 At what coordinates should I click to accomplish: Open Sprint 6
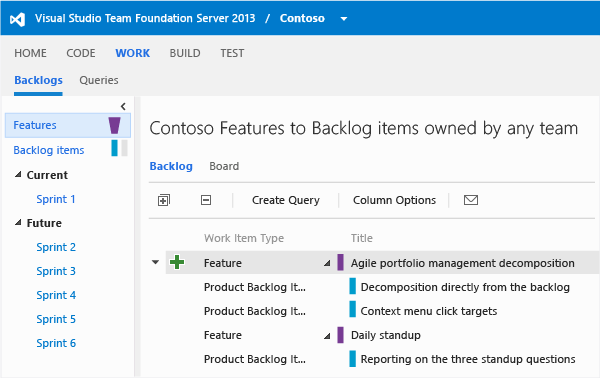(56, 343)
